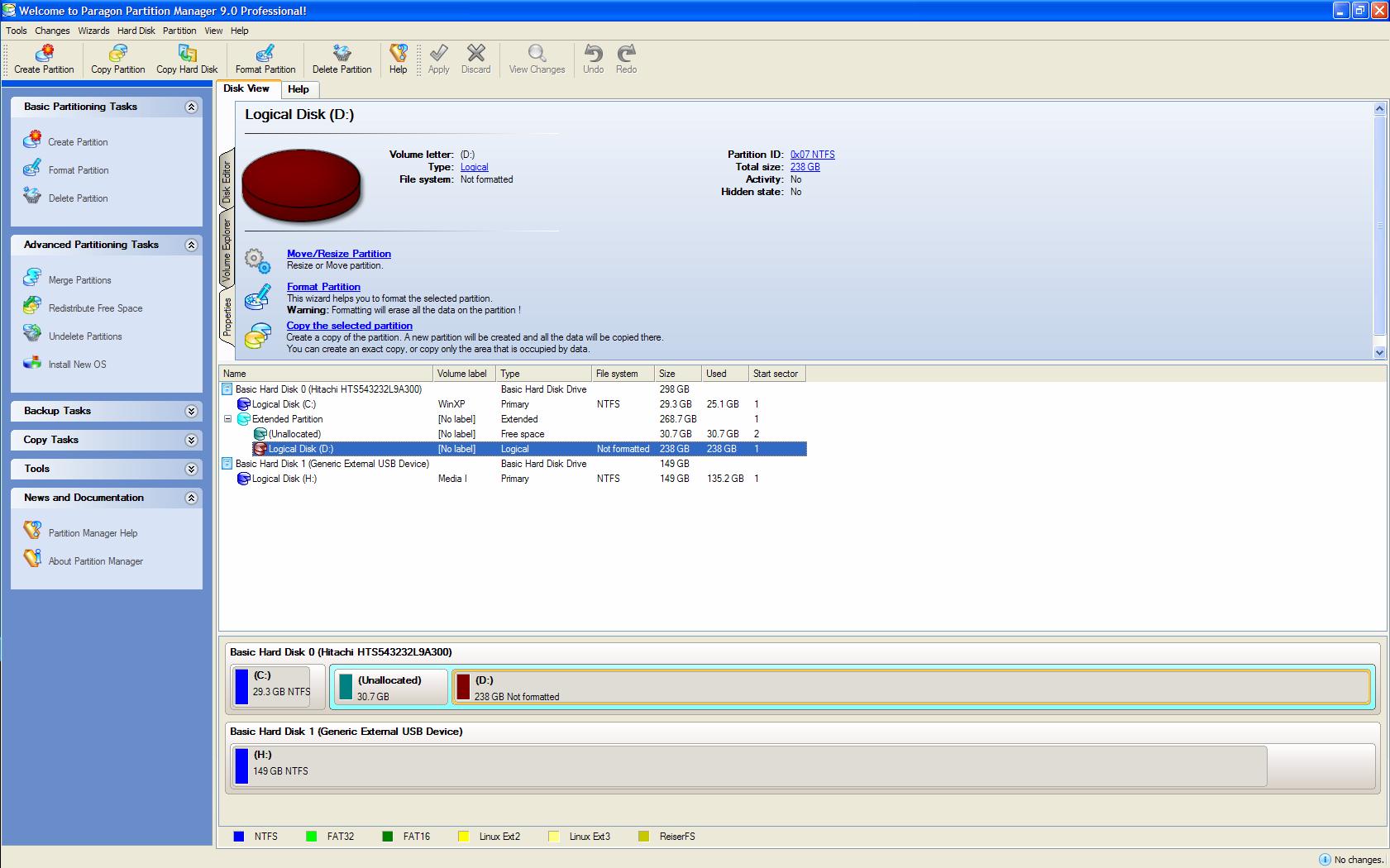Viewport: 1390px width, 868px height.
Task: Click the Copy Hard Disk toolbar icon
Action: pyautogui.click(x=187, y=60)
